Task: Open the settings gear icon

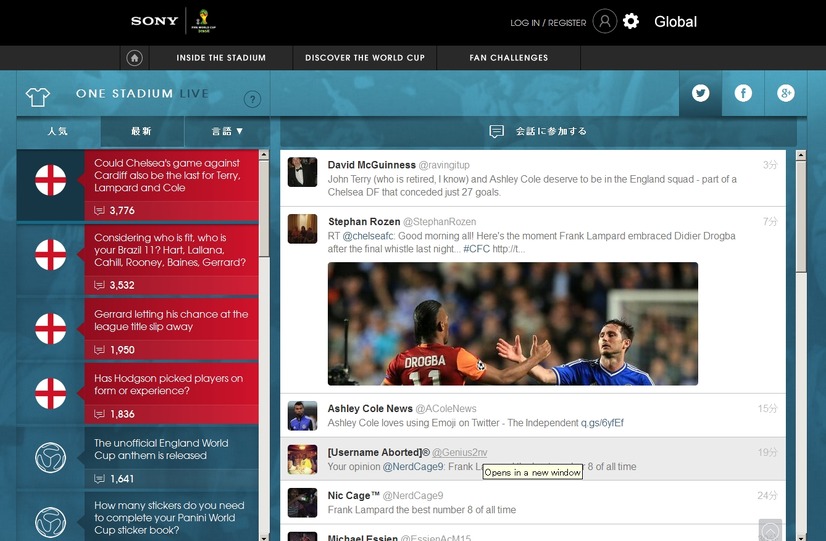Action: click(631, 21)
